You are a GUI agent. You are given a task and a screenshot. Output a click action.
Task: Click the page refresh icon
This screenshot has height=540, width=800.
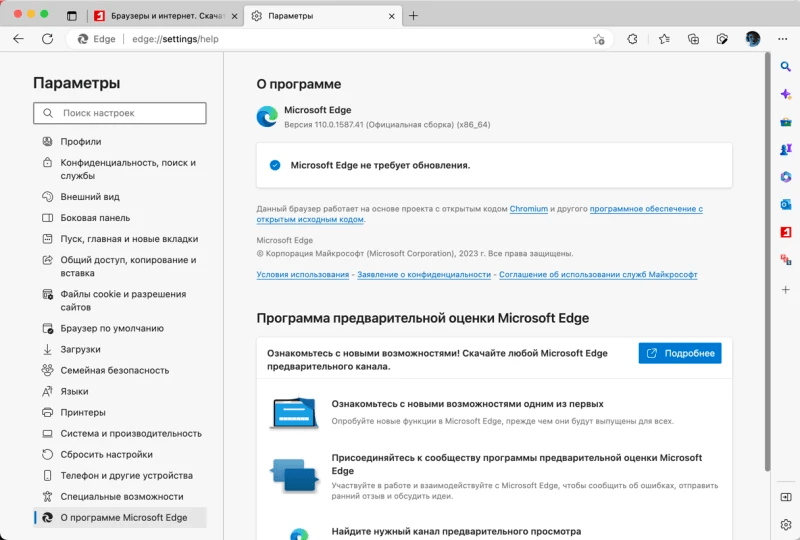(47, 39)
